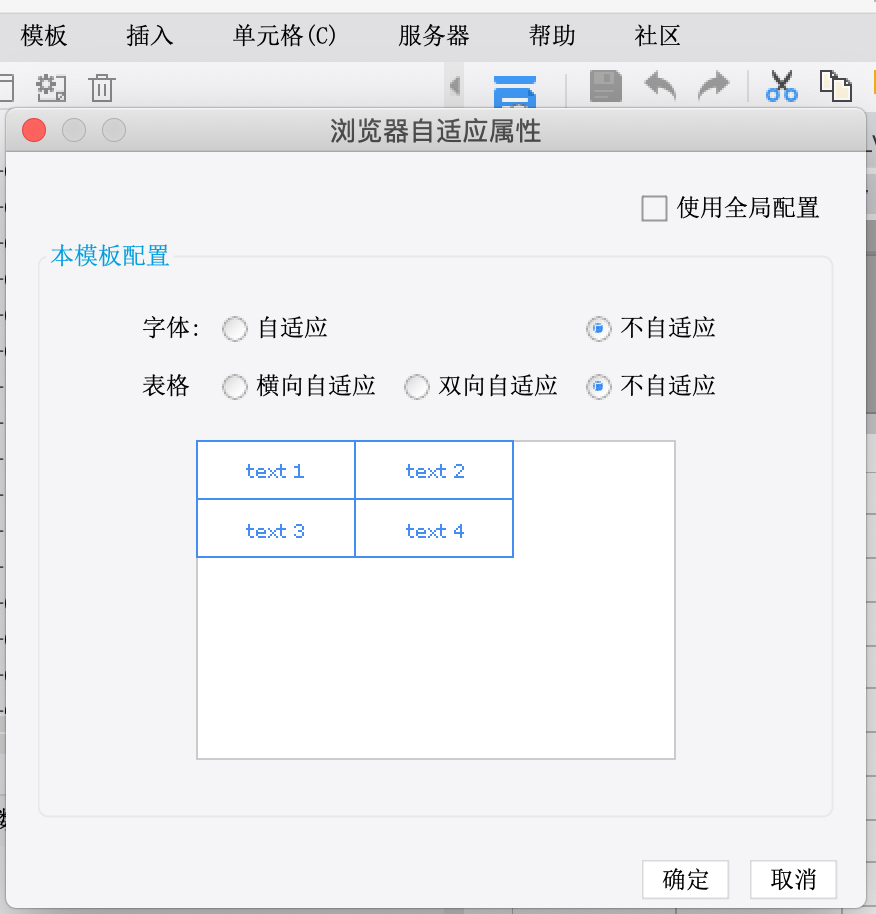876x914 pixels.
Task: Collapse panel with left triangle arrow
Action: 455,86
